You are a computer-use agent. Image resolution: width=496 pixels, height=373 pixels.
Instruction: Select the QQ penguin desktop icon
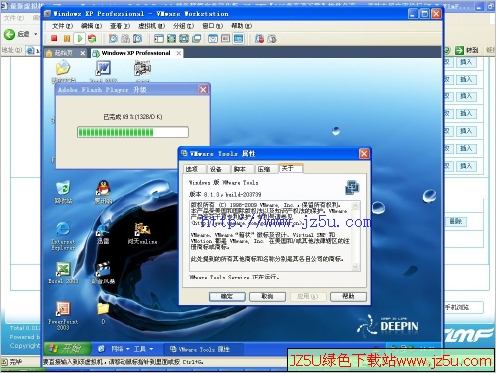click(x=103, y=192)
